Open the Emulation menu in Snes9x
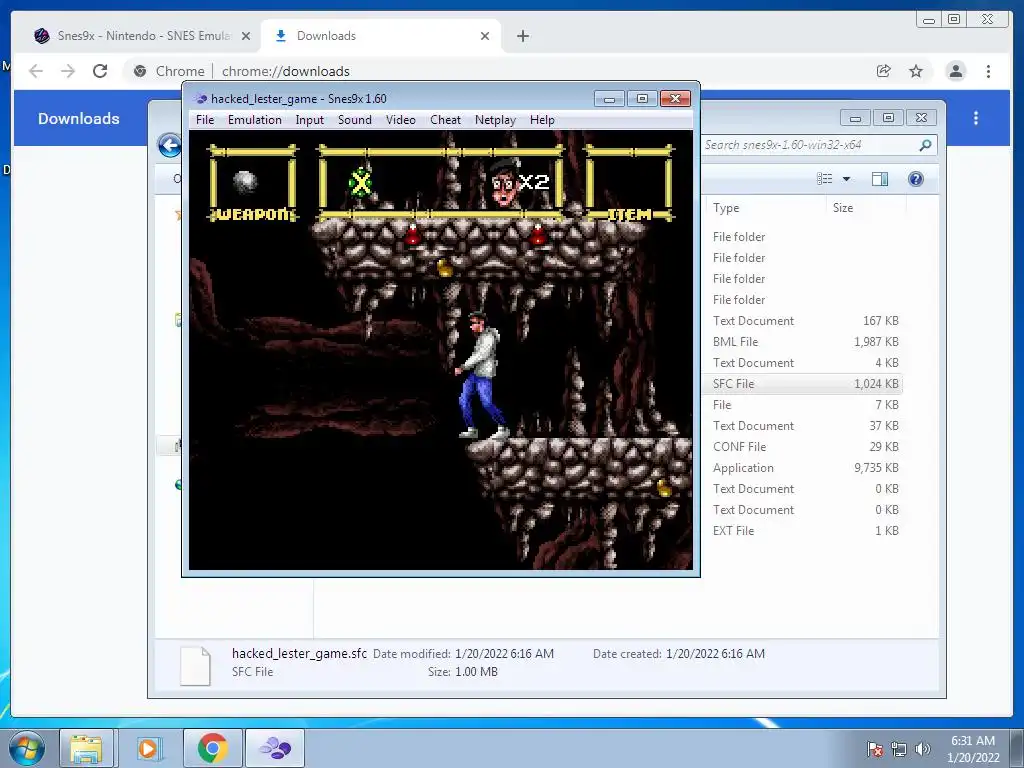The width and height of the screenshot is (1024, 768). pyautogui.click(x=254, y=120)
